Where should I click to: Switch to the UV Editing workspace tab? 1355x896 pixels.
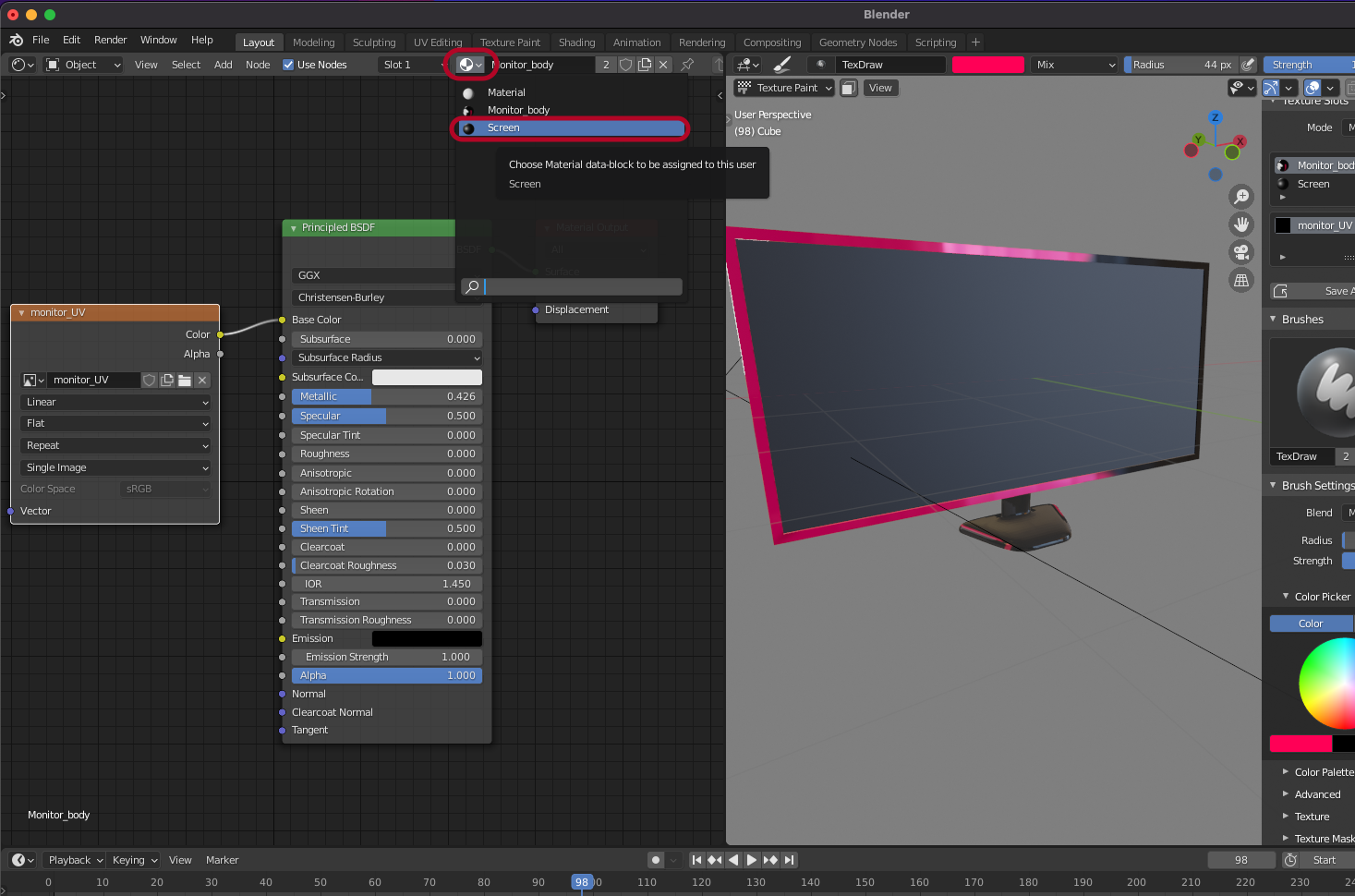(437, 42)
